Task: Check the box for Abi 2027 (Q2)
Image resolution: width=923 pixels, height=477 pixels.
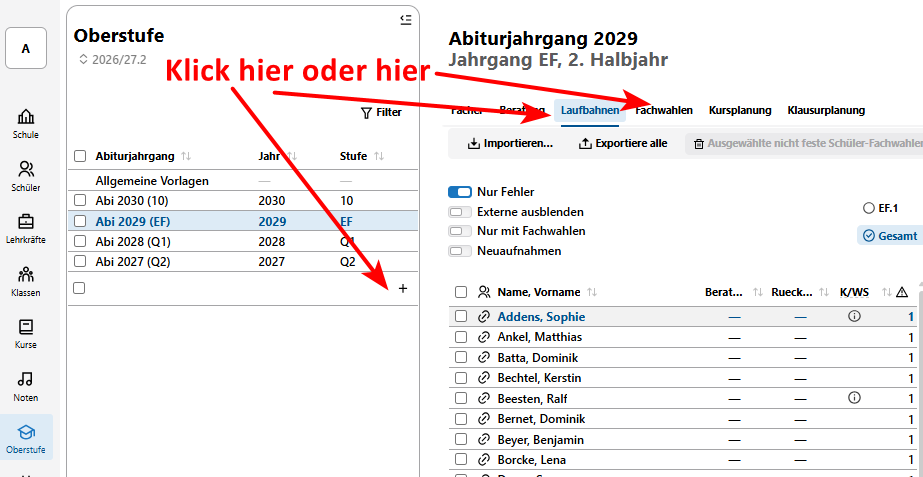Action: point(79,261)
